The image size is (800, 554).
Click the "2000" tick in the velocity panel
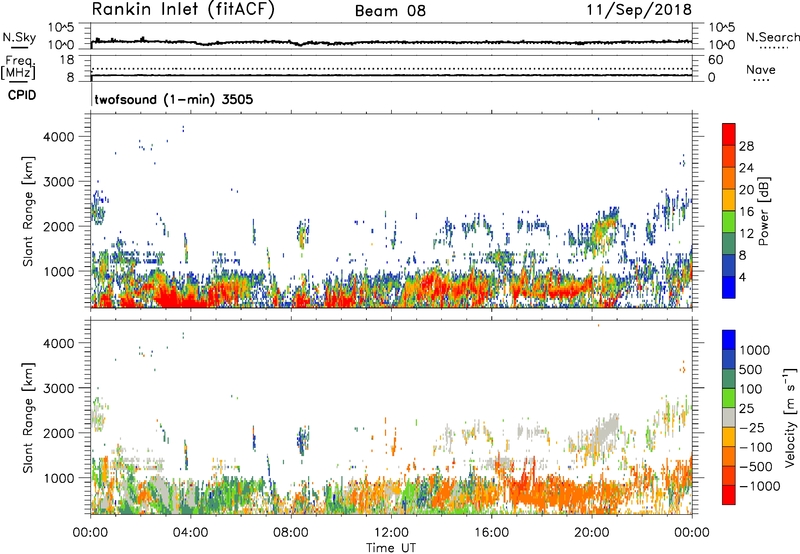(59, 433)
